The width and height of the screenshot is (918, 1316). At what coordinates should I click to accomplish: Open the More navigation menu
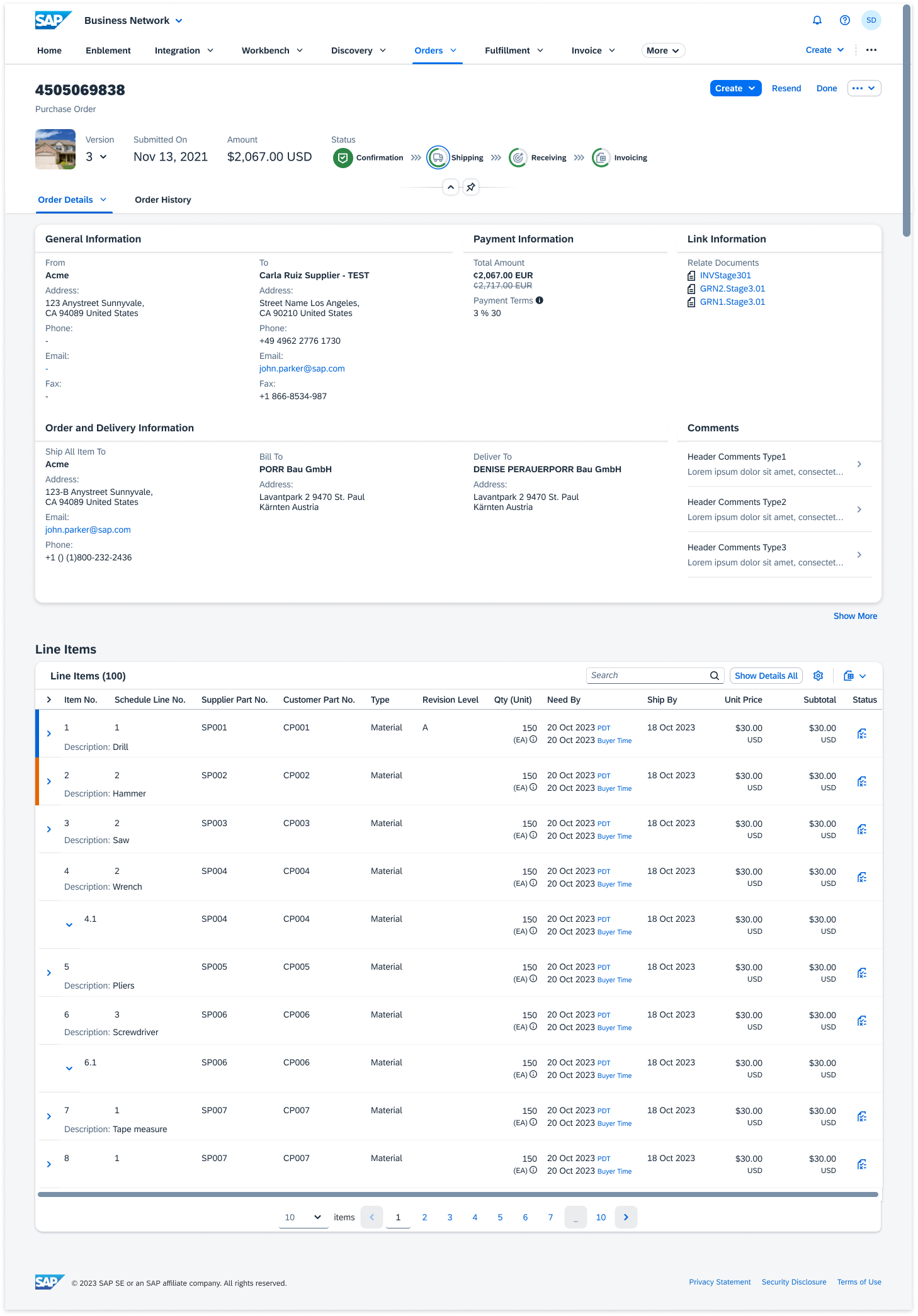(663, 50)
